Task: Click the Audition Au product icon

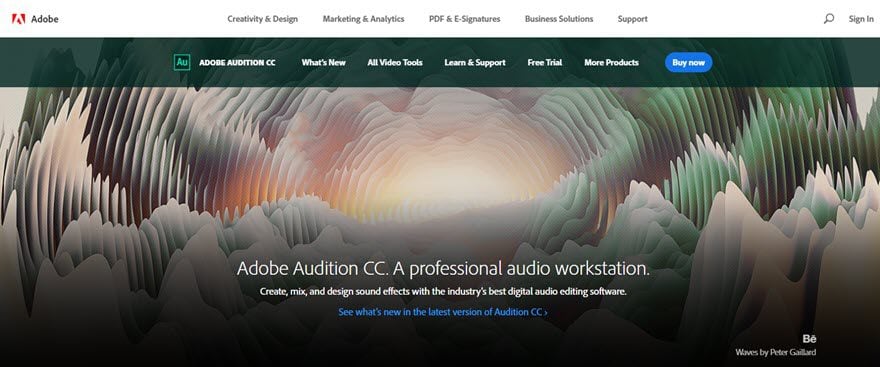Action: click(x=182, y=62)
